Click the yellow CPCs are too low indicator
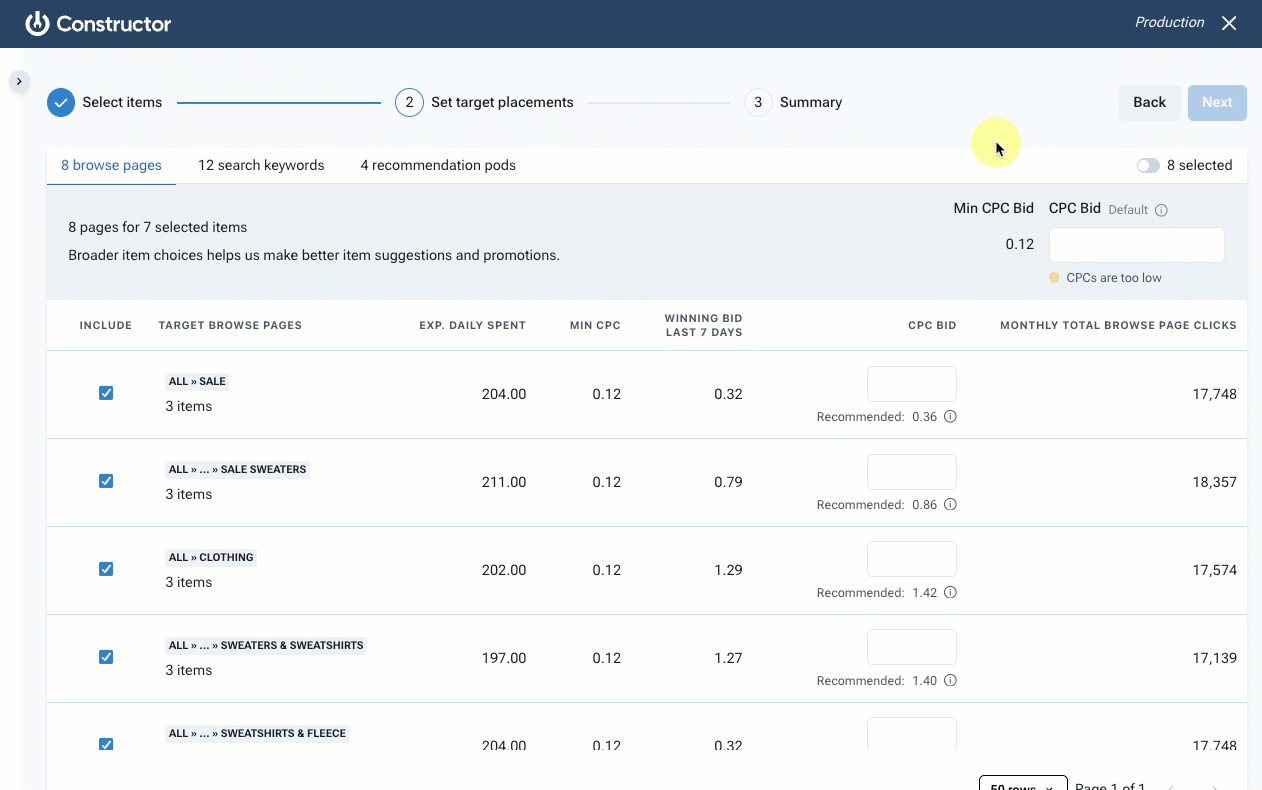 [x=1054, y=278]
